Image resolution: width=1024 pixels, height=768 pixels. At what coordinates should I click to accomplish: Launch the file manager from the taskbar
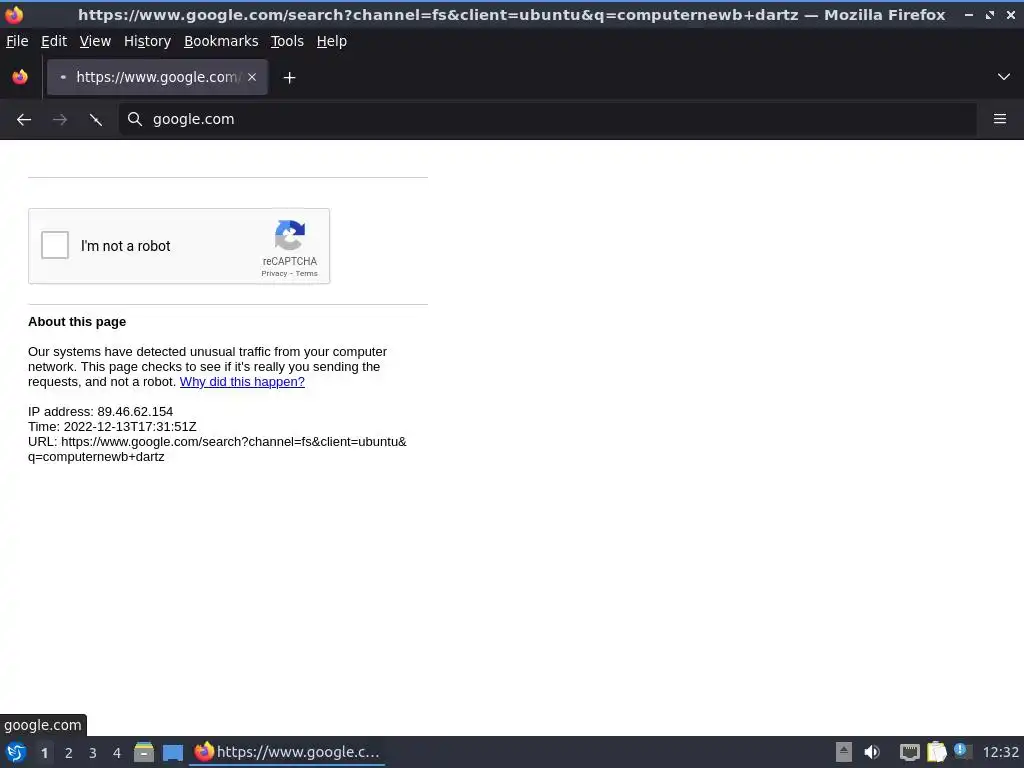point(144,752)
